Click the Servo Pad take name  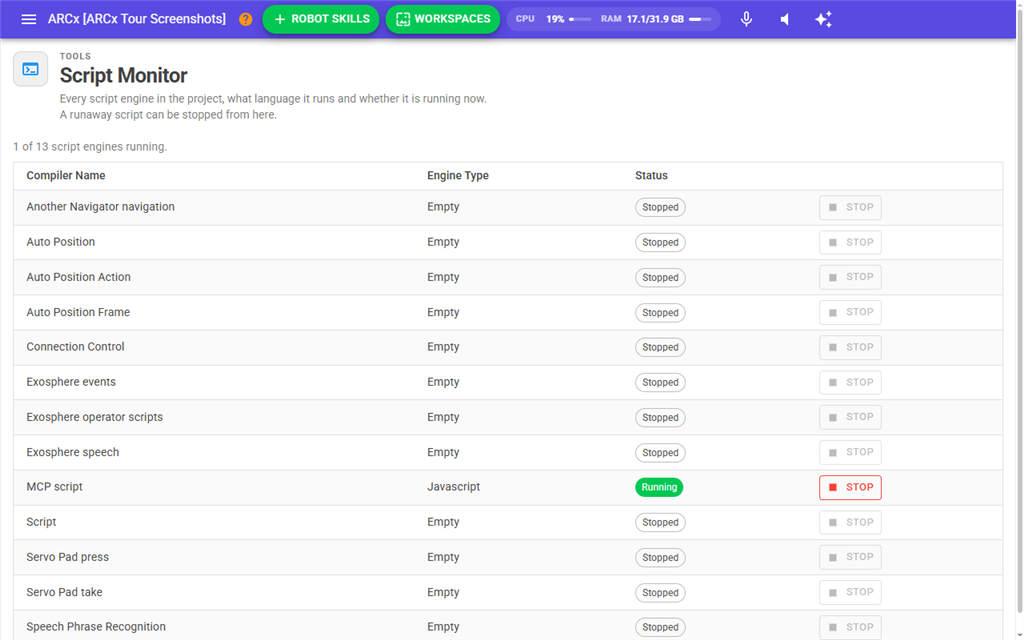pyautogui.click(x=64, y=592)
